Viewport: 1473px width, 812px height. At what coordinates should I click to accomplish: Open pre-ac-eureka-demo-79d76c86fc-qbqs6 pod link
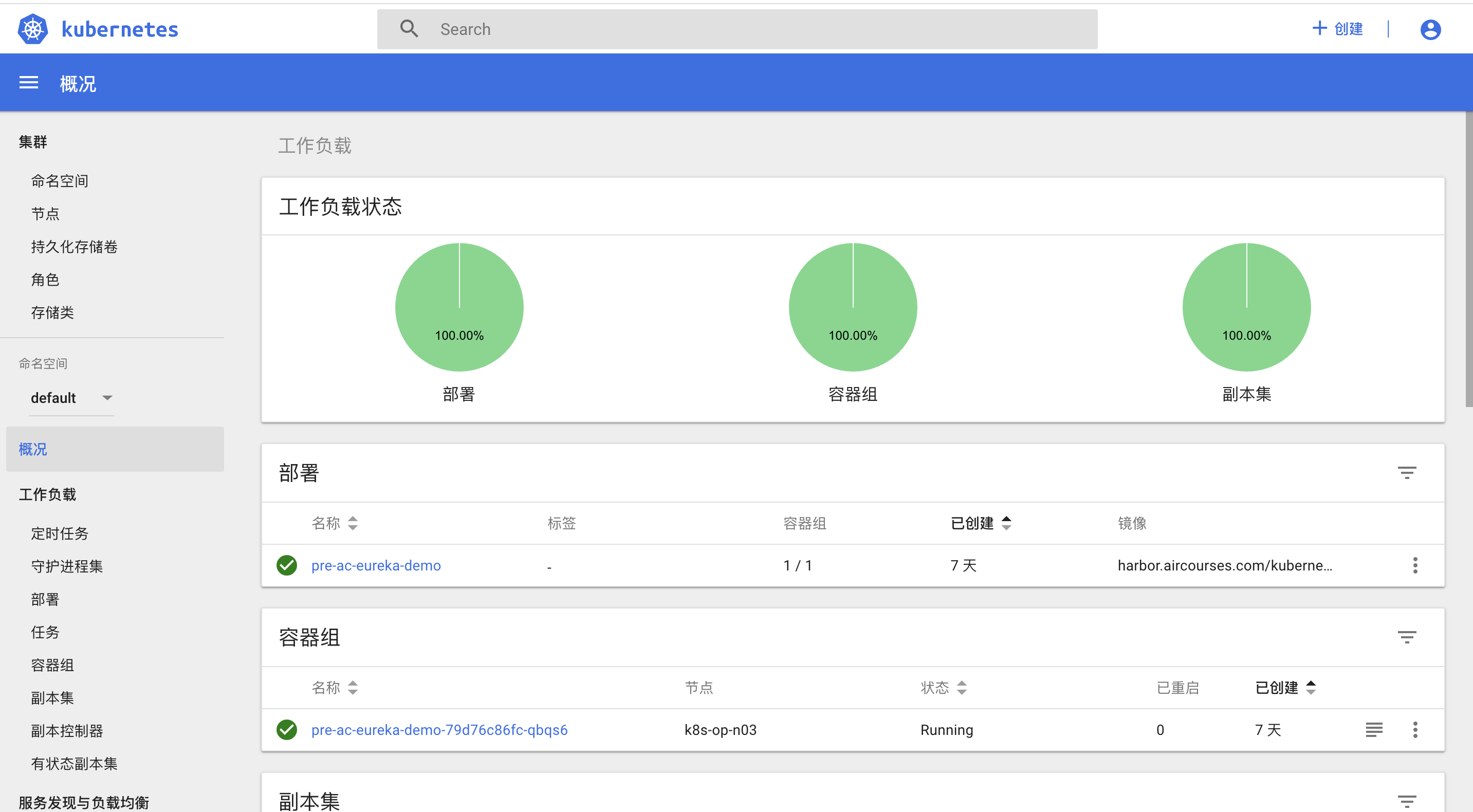click(x=439, y=730)
